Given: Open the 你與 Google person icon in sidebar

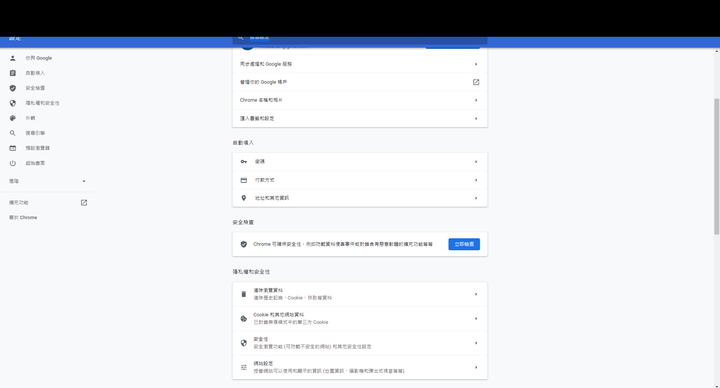Looking at the screenshot, I should click(13, 58).
